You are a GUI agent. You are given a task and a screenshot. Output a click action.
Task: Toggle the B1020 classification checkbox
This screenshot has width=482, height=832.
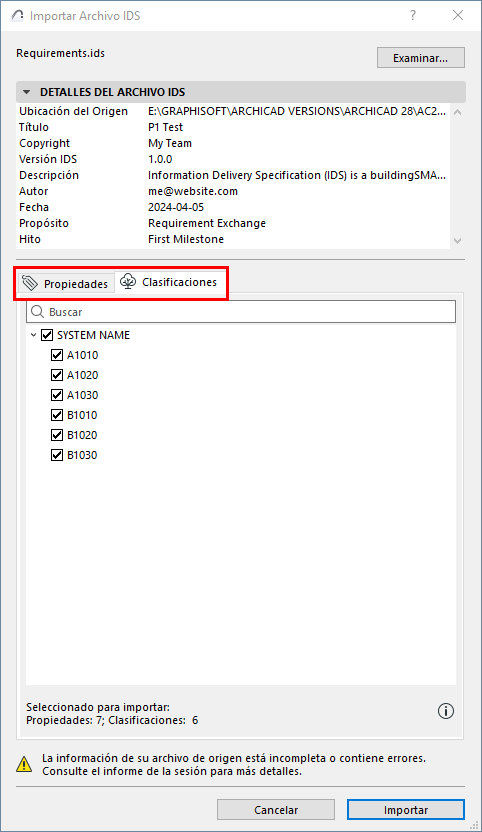[x=57, y=435]
